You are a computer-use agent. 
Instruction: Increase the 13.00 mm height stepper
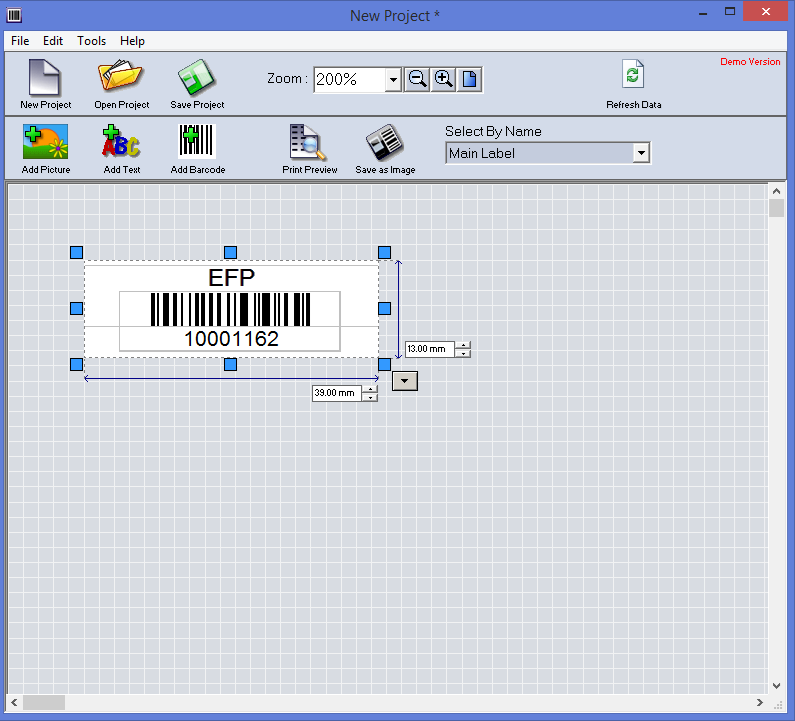(x=463, y=345)
